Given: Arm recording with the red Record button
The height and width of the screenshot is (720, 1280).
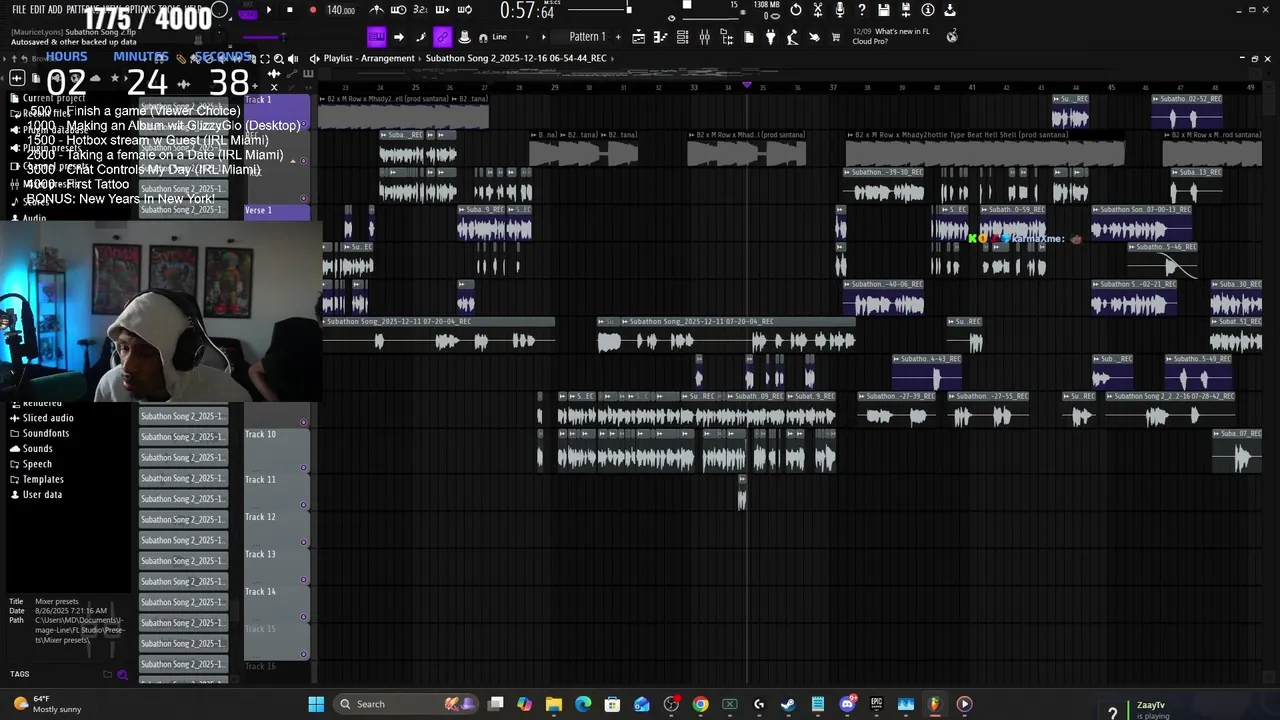Looking at the screenshot, I should click(x=312, y=10).
